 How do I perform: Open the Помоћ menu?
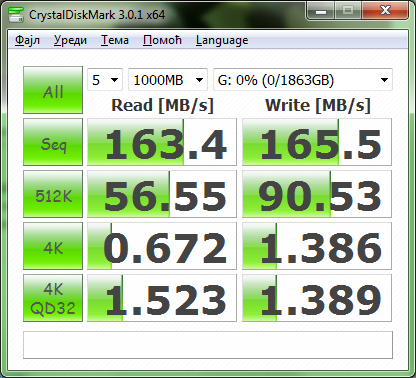(x=162, y=40)
